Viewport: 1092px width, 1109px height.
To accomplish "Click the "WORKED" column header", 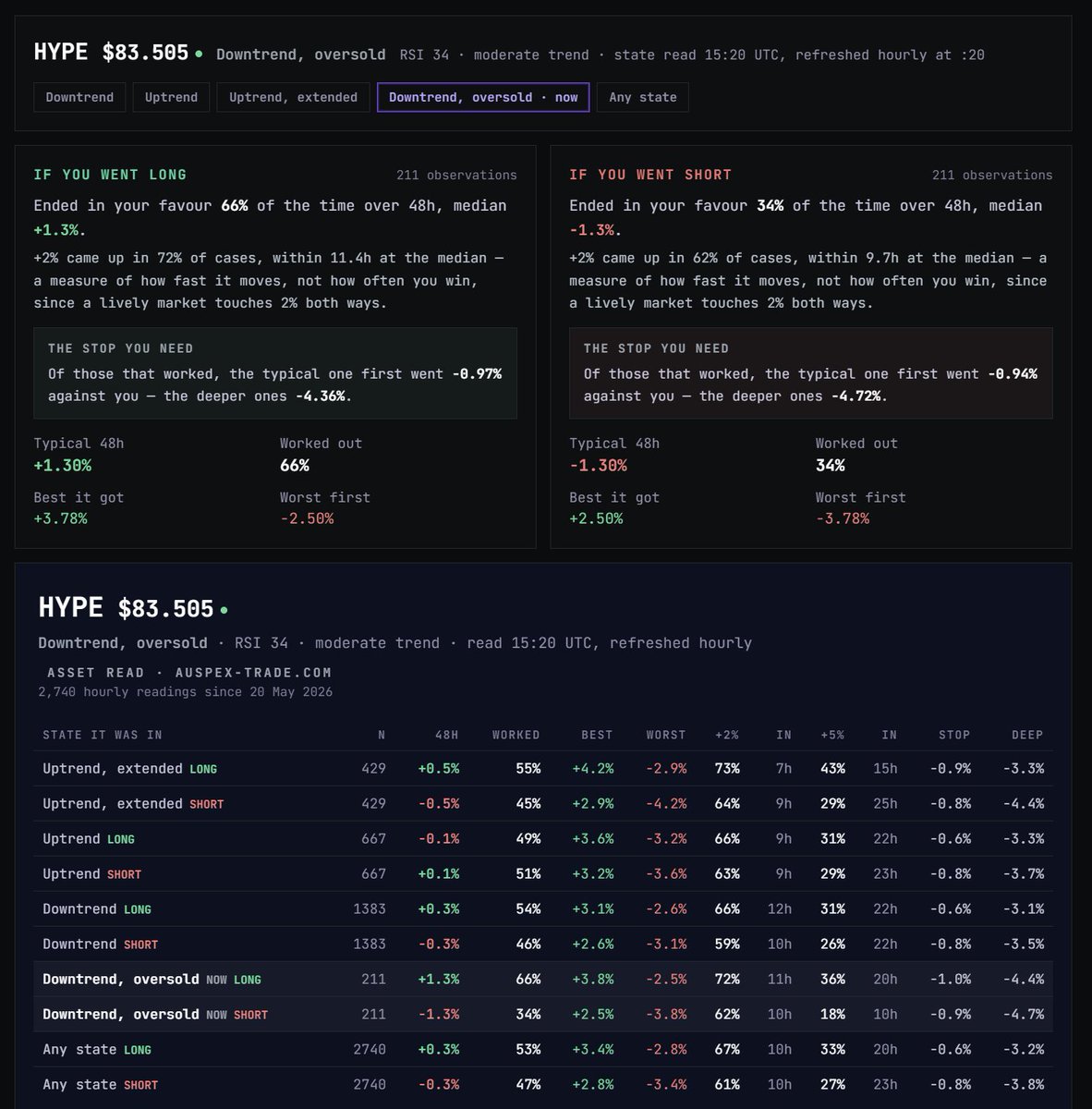I will (x=516, y=735).
